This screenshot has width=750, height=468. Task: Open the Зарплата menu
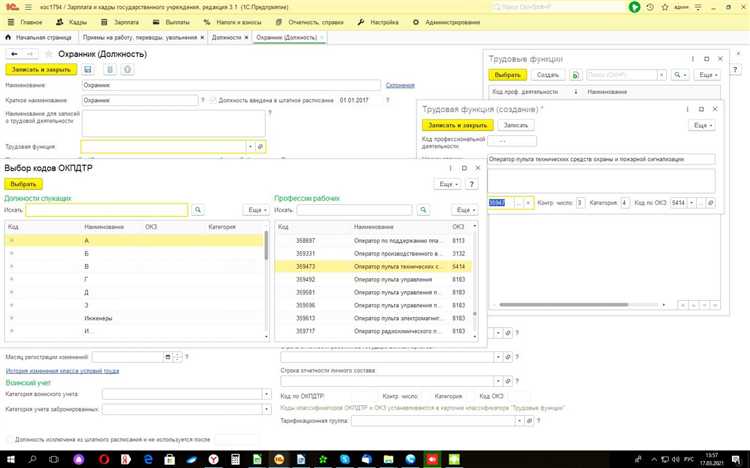coord(120,22)
